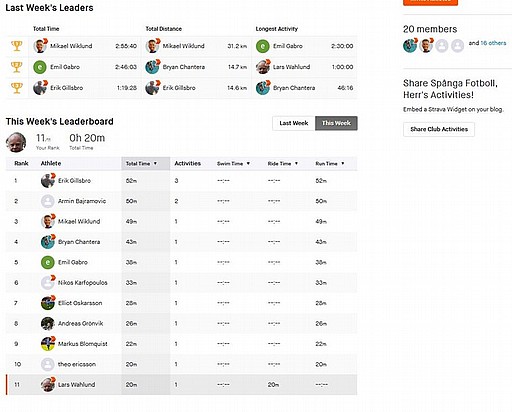The height and width of the screenshot is (412, 512).
Task: Sort leaderboard by Total Time arrow
Action: pos(155,163)
